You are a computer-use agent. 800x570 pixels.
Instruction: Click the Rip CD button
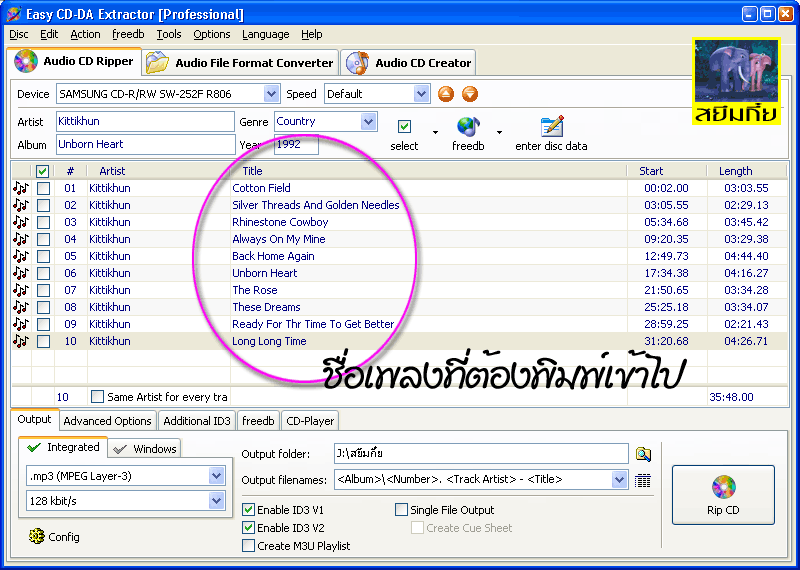pos(723,494)
